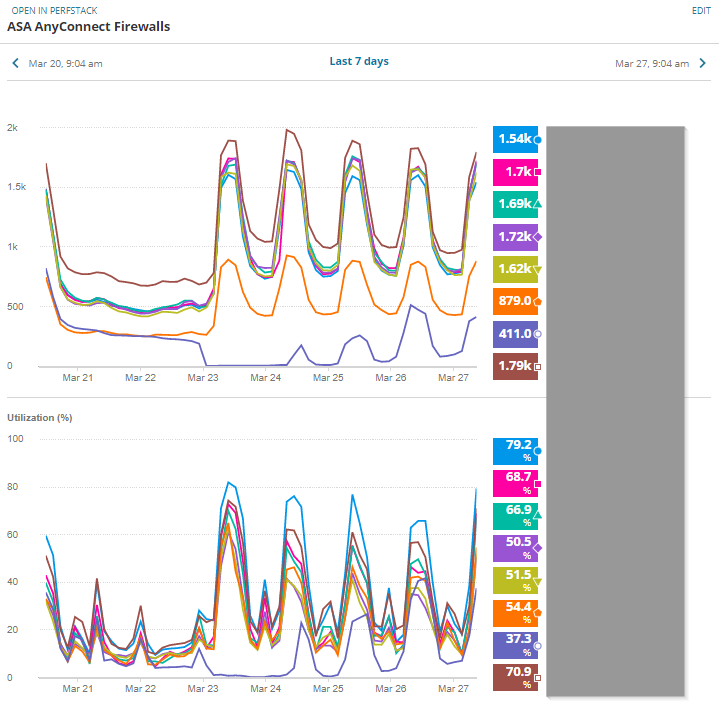Click Mar 25 on the utilization chart axis

click(x=328, y=689)
